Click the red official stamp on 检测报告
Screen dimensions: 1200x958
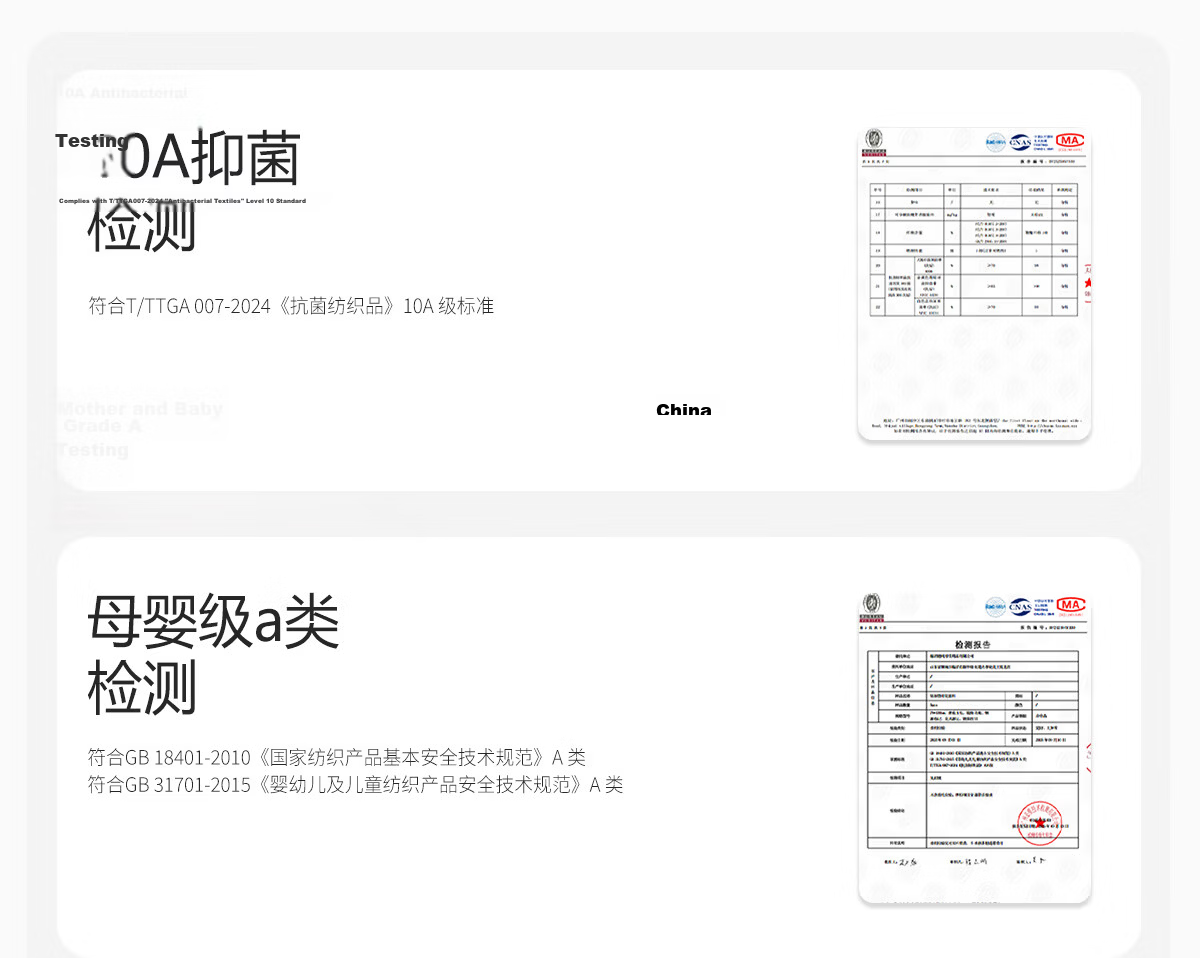1040,822
